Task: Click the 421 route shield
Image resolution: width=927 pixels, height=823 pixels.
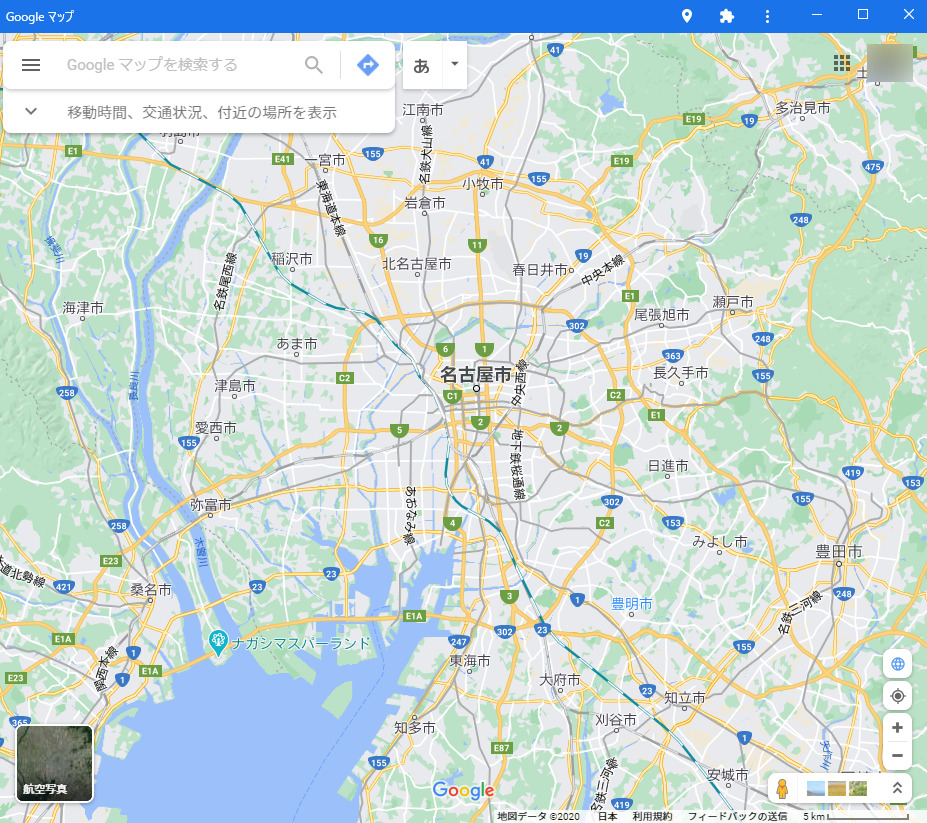Action: pyautogui.click(x=63, y=587)
